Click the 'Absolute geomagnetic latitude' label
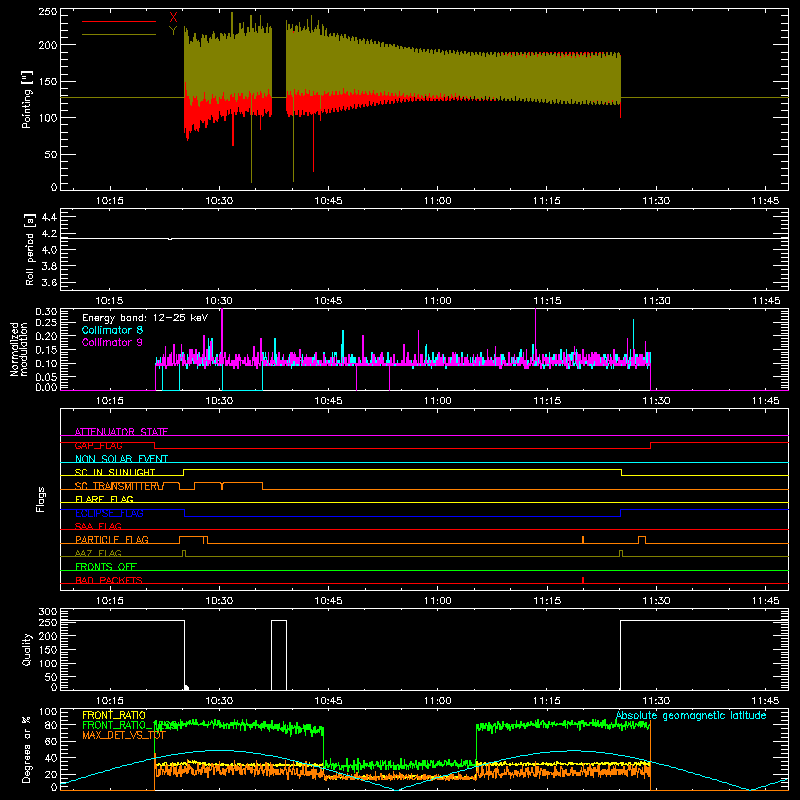The image size is (800, 800). point(691,715)
